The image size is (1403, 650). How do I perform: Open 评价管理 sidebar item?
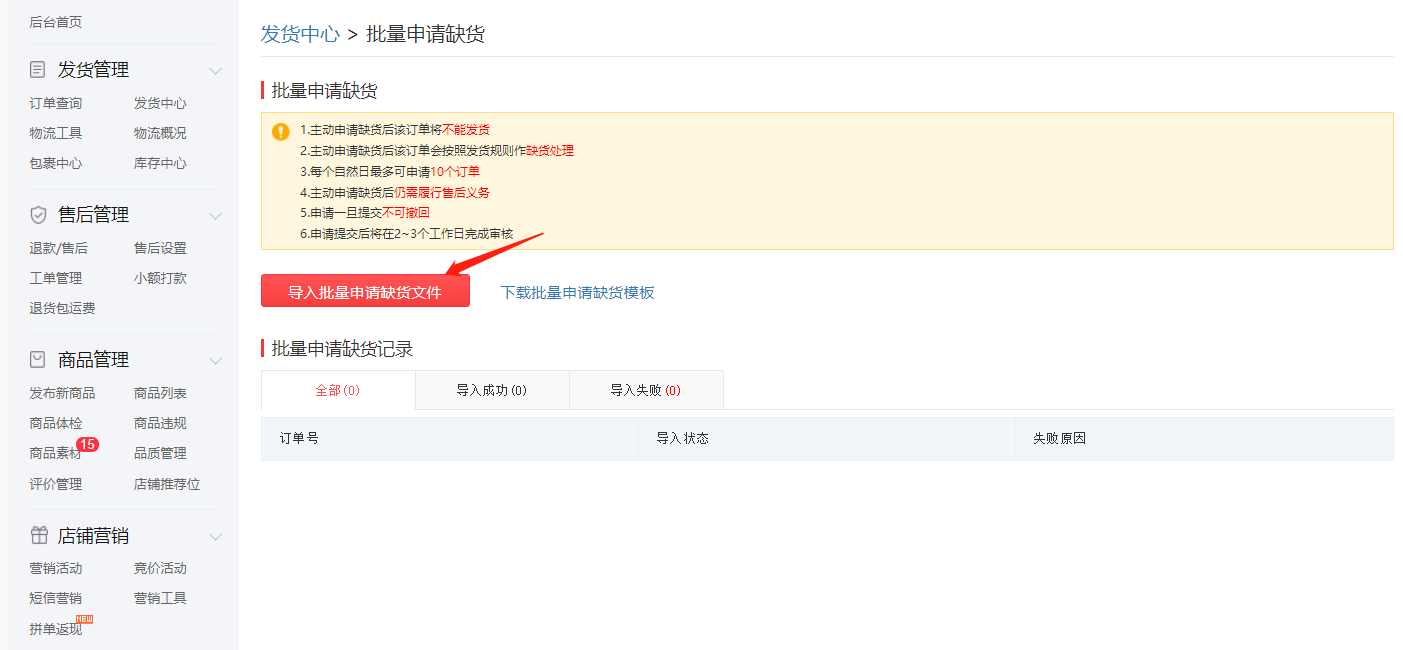56,484
